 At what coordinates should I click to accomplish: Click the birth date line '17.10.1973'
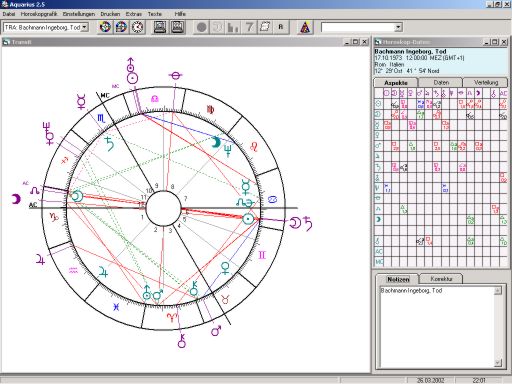[419, 58]
